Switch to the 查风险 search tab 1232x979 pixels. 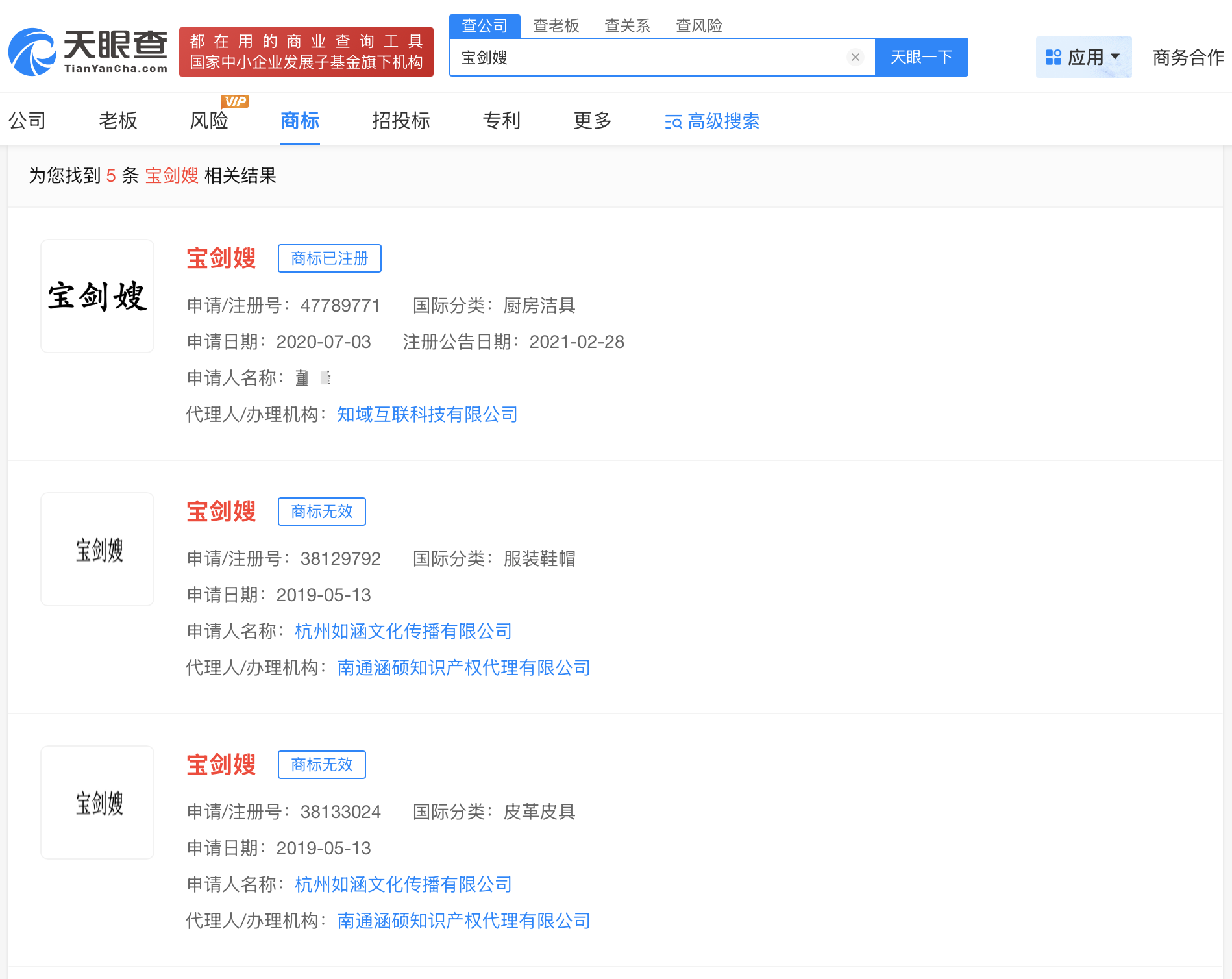698,26
